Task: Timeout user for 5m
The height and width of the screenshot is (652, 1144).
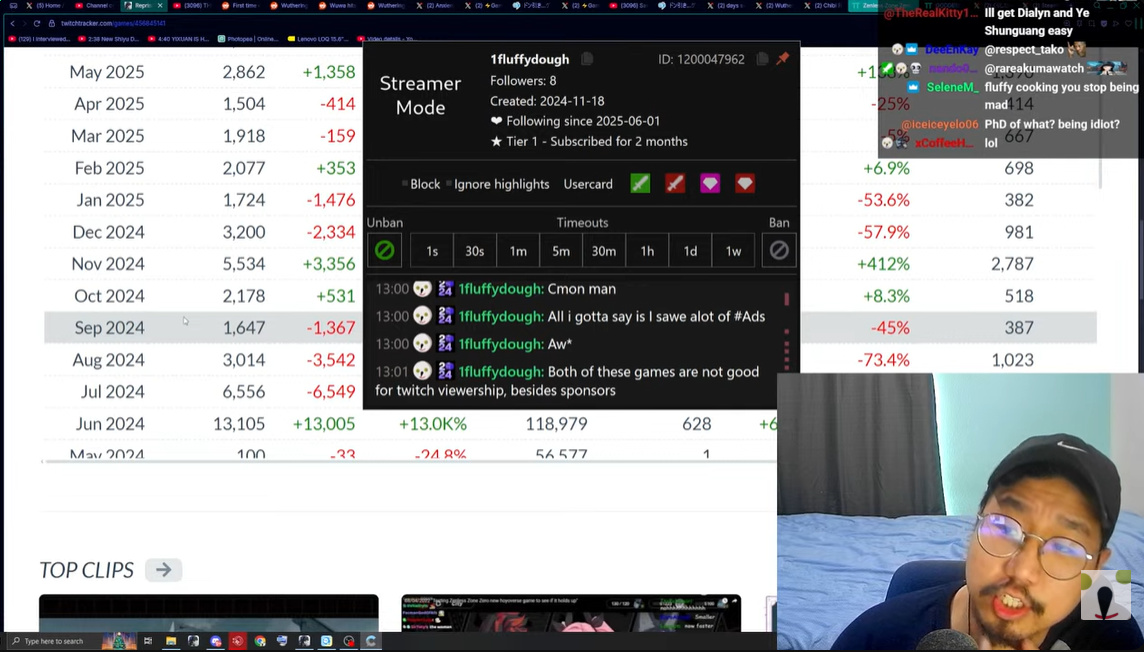Action: (x=561, y=251)
